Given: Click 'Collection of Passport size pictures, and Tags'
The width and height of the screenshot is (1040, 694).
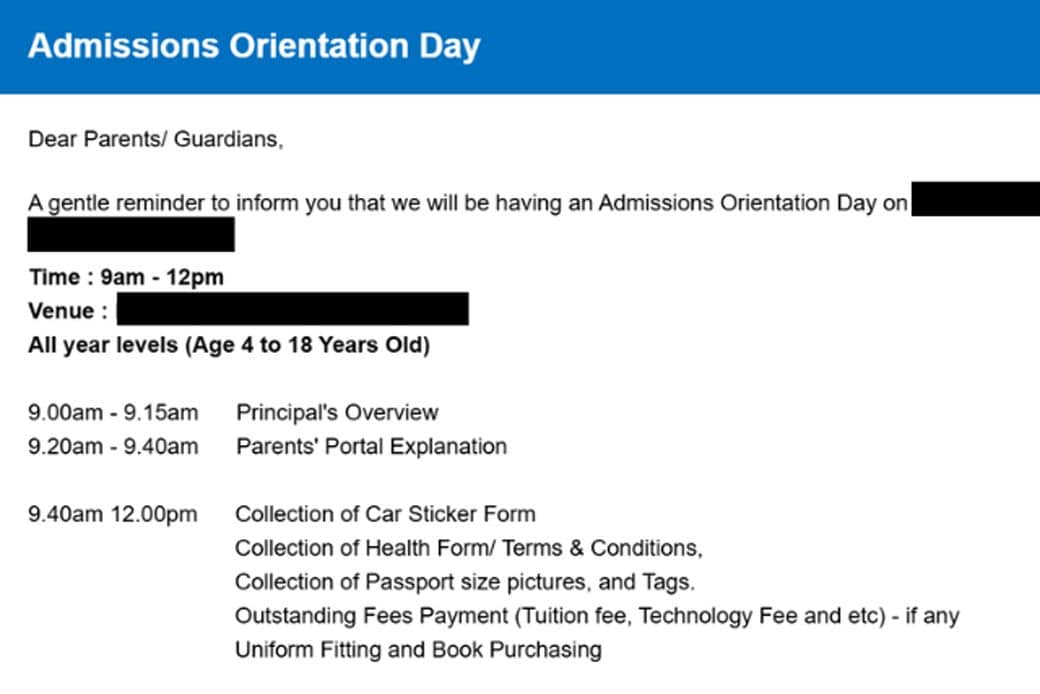Looking at the screenshot, I should pyautogui.click(x=464, y=582).
